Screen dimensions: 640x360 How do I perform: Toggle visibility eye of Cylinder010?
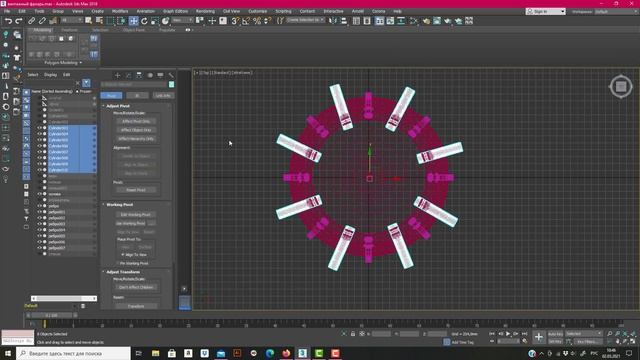point(40,170)
